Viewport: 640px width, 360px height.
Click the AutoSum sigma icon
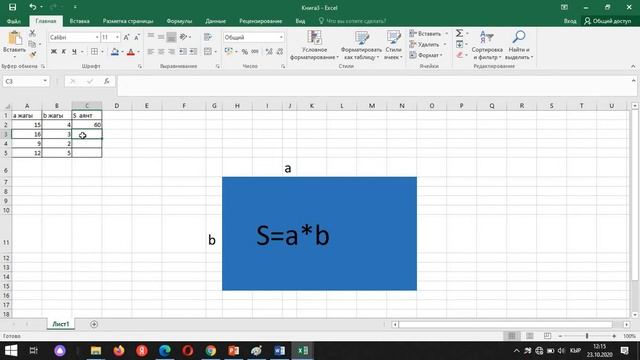coord(460,33)
